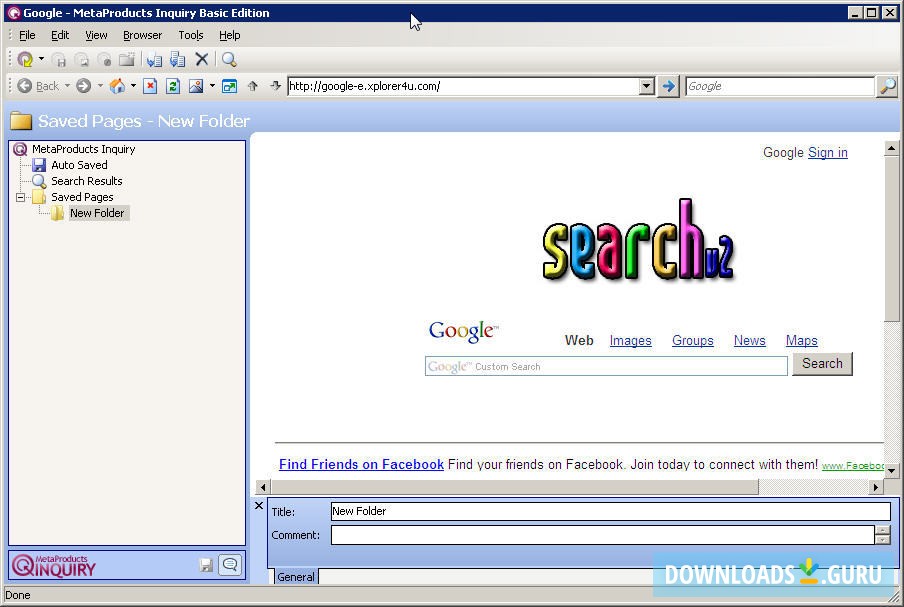Select New Folder in the tree

click(97, 213)
